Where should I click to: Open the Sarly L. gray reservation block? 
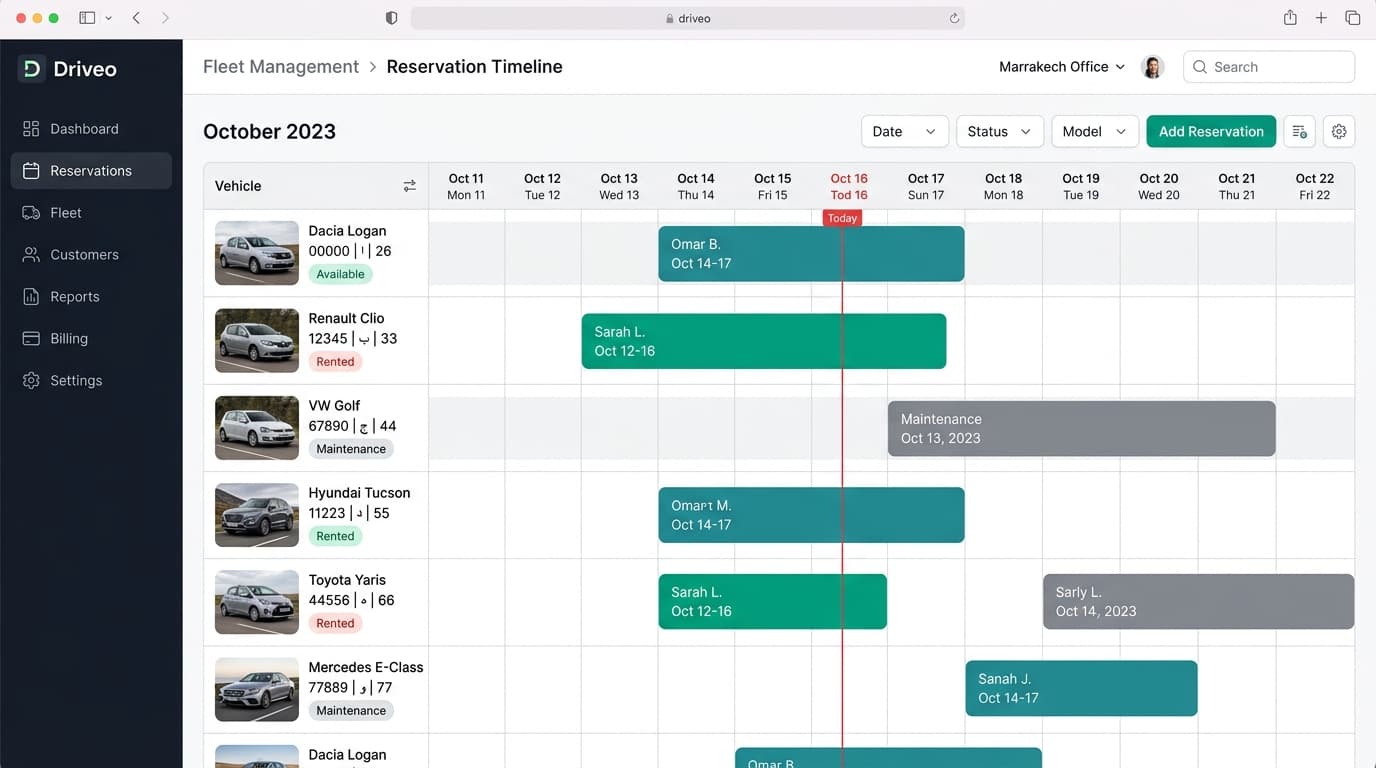coord(1198,602)
